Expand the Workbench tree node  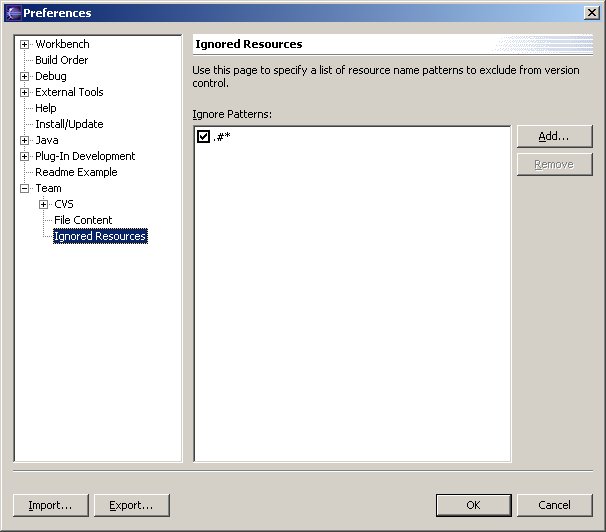click(x=25, y=44)
